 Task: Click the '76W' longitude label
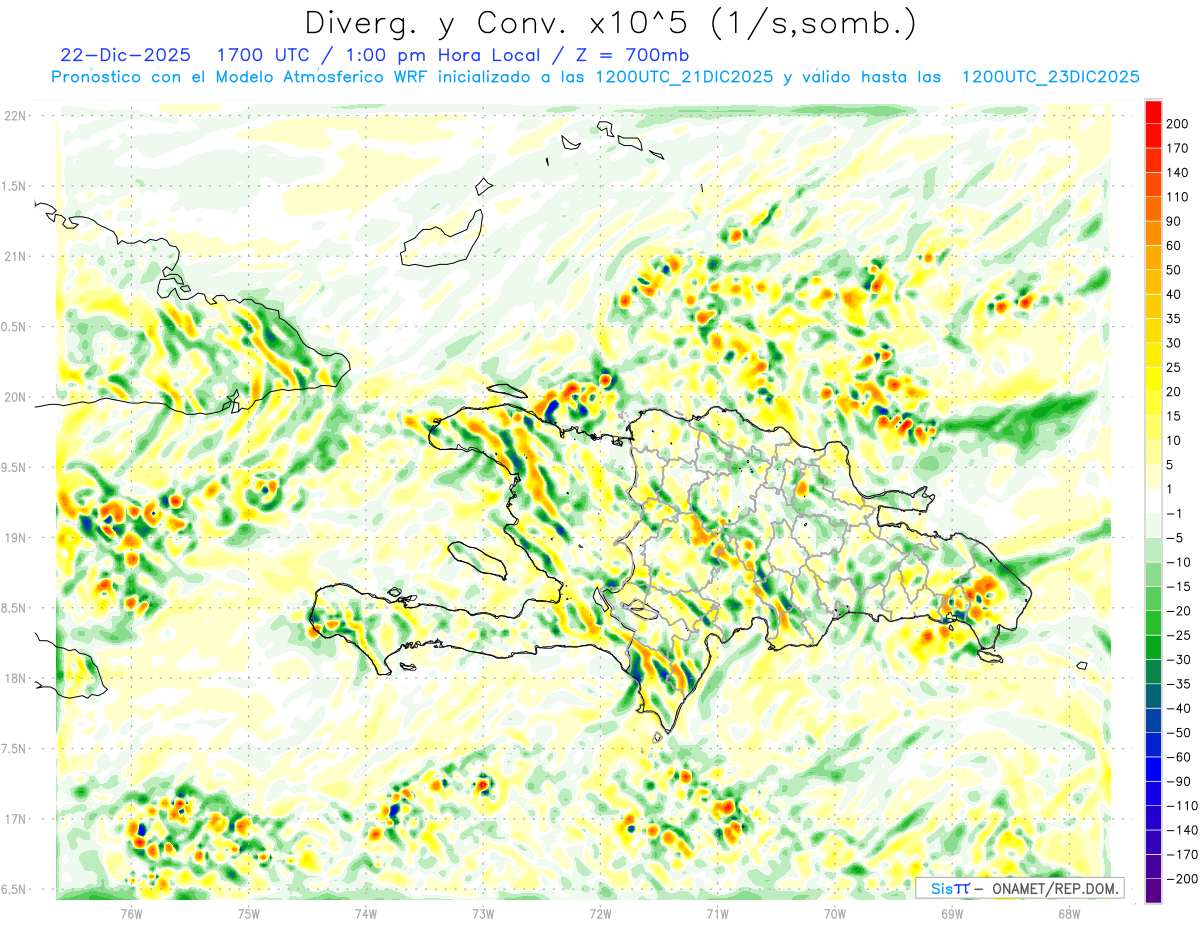pos(131,912)
